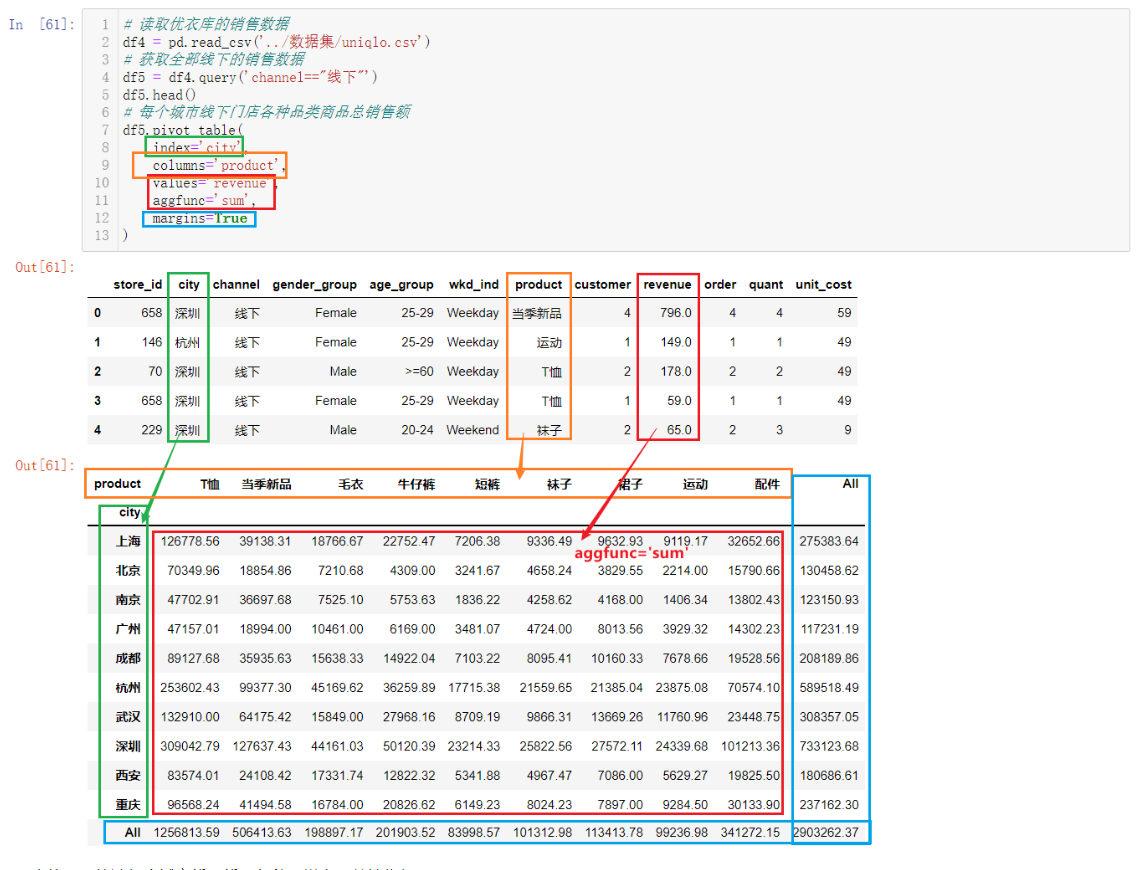Viewport: 1142px width, 870px height.
Task: Click the df4.query channel code line
Action: pos(250,76)
